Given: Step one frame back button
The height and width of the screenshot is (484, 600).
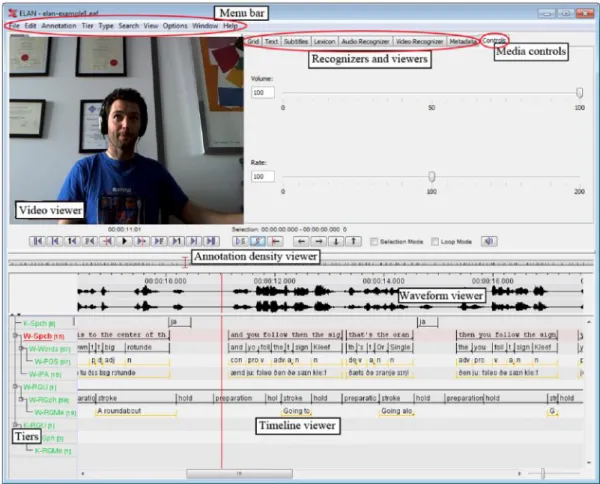Looking at the screenshot, I should point(90,241).
